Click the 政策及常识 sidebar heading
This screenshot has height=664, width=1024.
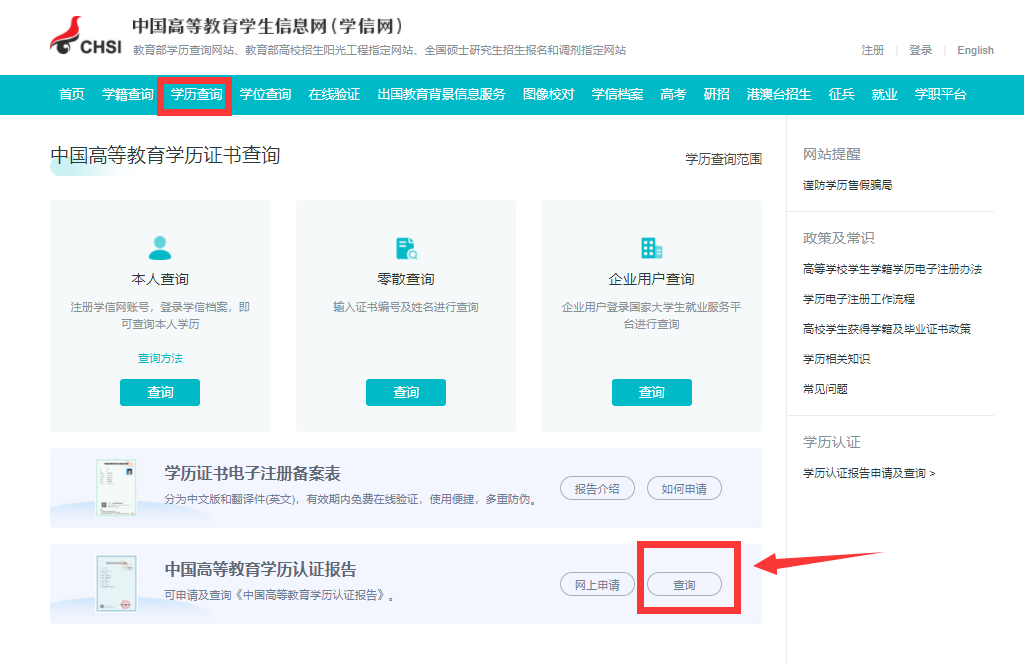[x=839, y=238]
